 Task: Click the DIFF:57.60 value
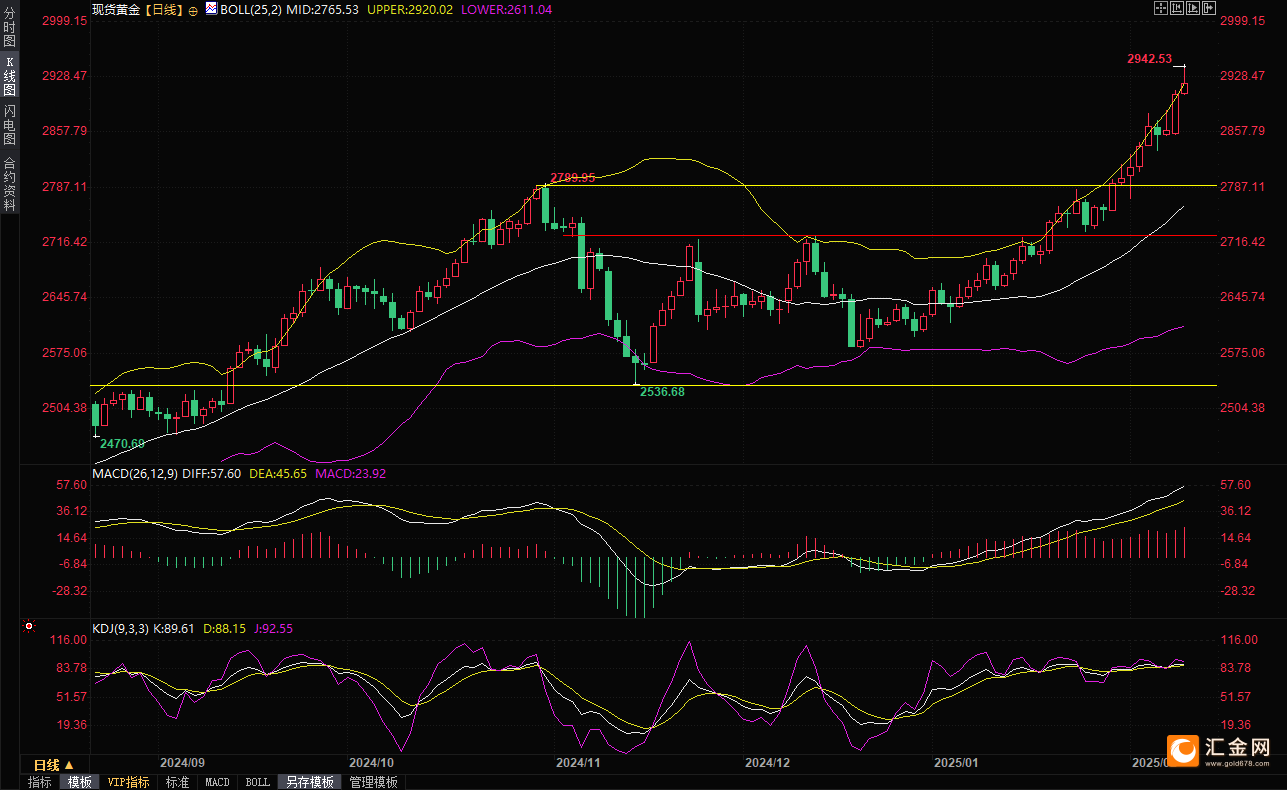(x=212, y=473)
